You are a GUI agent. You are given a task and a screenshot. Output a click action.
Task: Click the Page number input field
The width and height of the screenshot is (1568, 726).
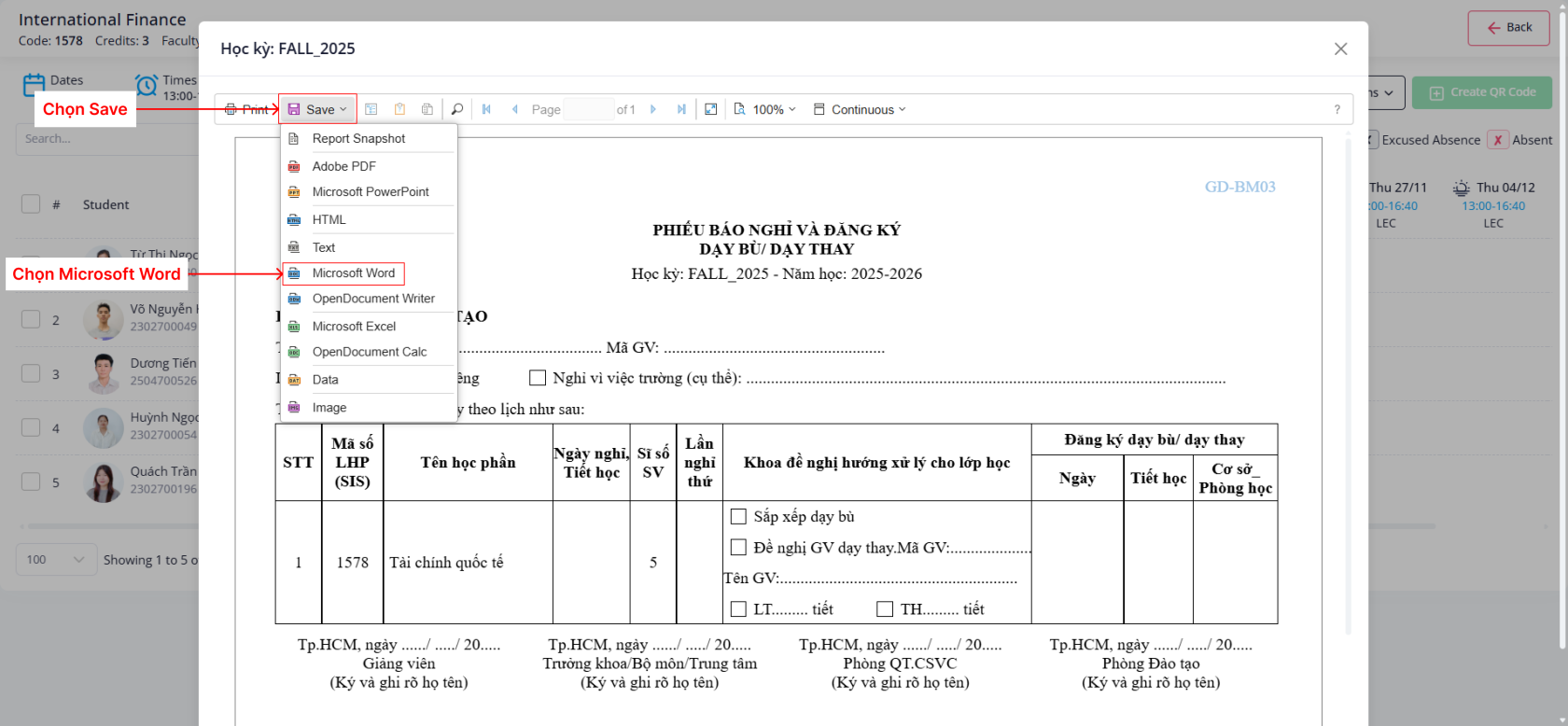click(x=589, y=109)
